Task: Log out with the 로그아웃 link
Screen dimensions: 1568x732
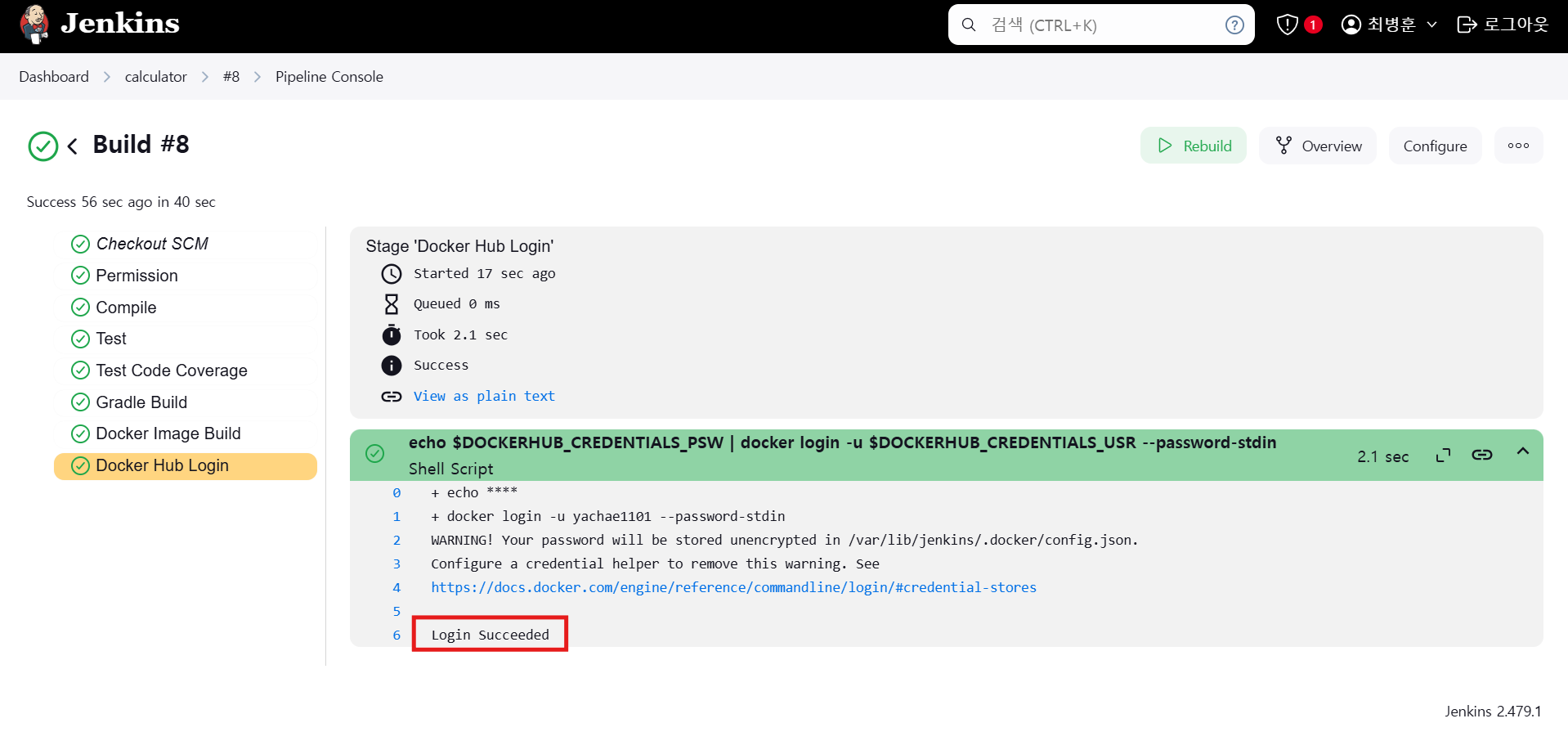Action: pyautogui.click(x=1503, y=25)
